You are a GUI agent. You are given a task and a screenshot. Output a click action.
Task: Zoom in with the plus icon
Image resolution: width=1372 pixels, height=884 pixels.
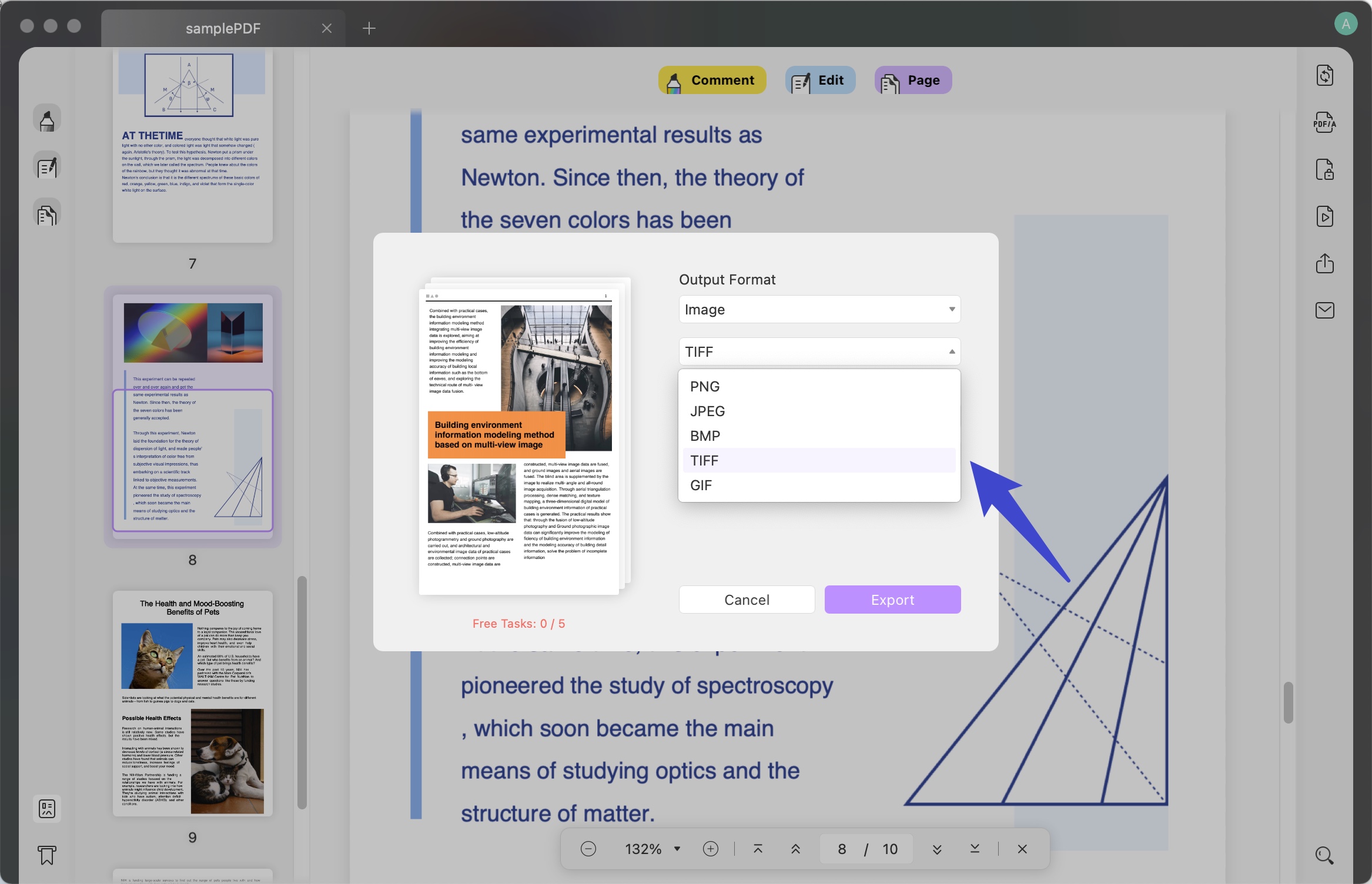(711, 849)
